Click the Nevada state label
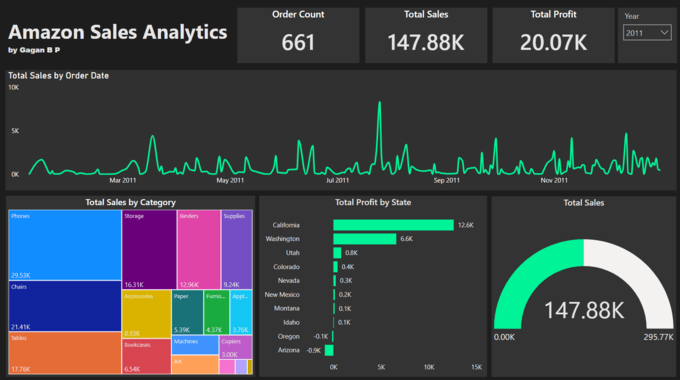 288,281
